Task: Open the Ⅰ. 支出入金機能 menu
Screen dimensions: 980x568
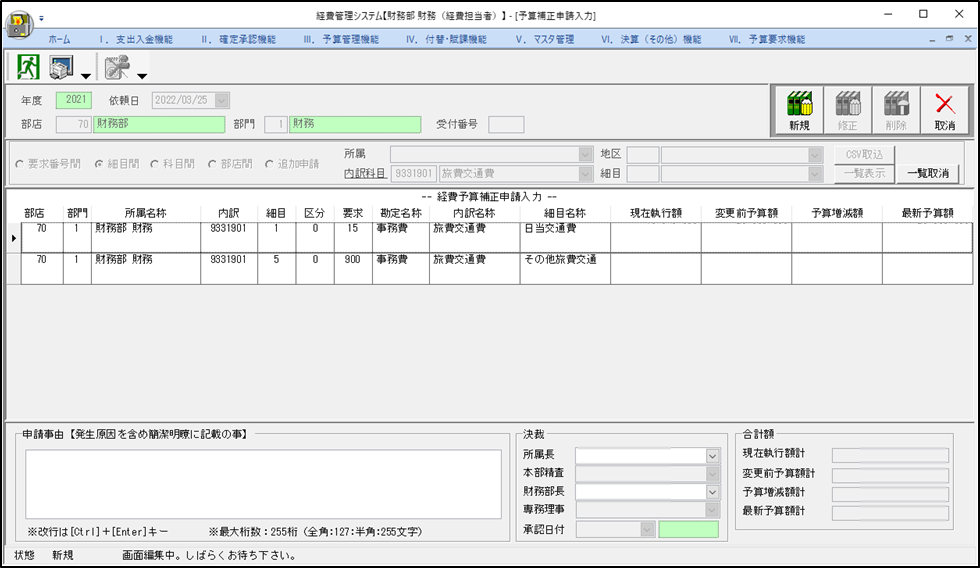Action: pyautogui.click(x=136, y=39)
